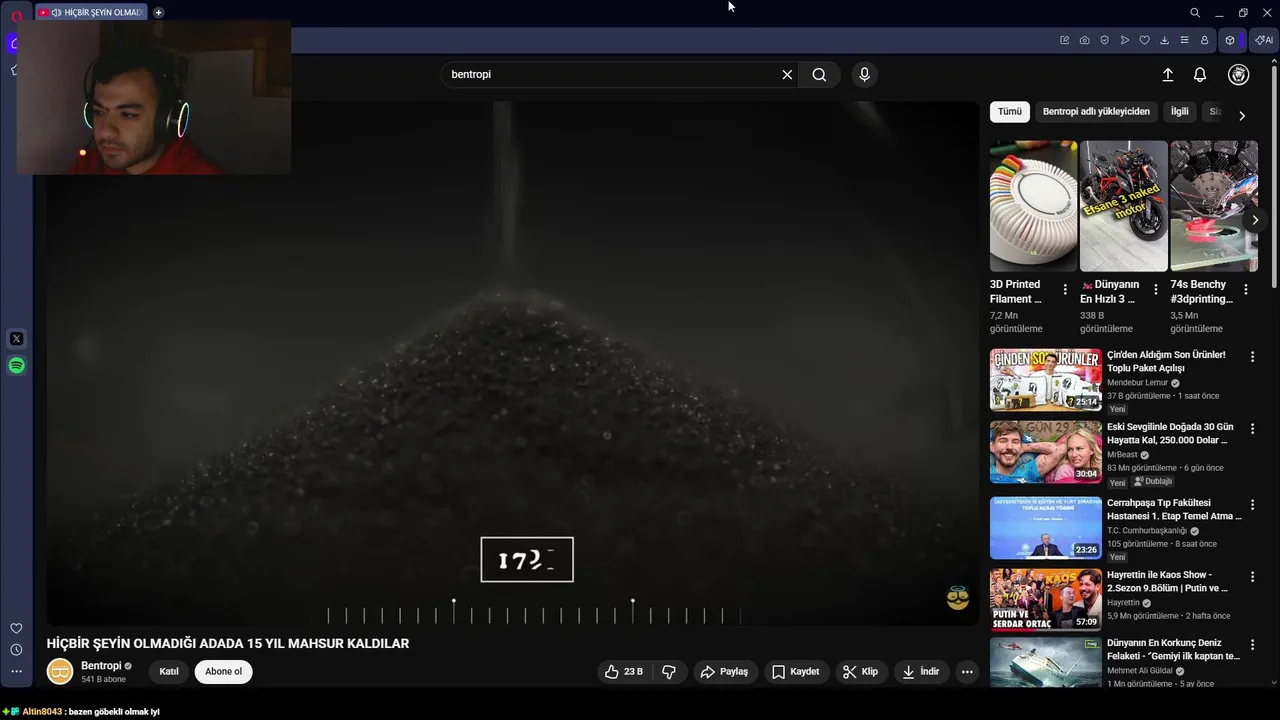Open options for Hayrettin ile Kaos Show
Screen dimensions: 1280x720
tap(1252, 577)
